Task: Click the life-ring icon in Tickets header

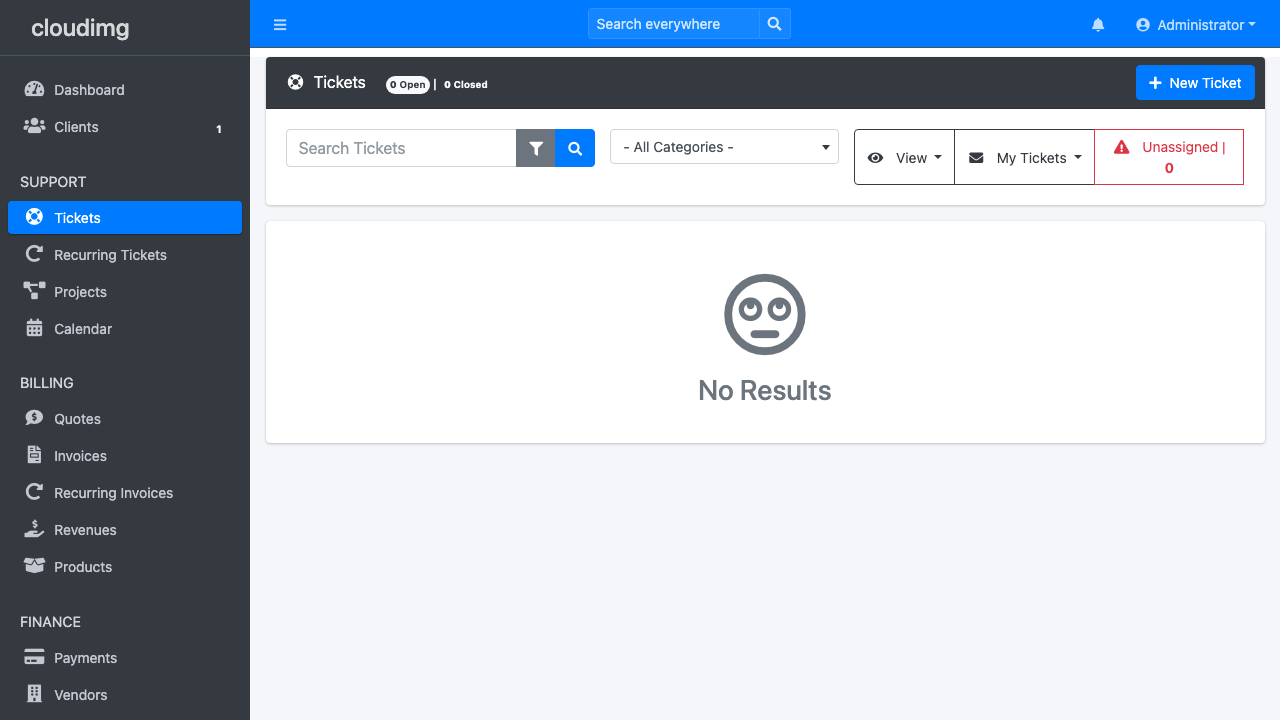Action: click(x=295, y=82)
